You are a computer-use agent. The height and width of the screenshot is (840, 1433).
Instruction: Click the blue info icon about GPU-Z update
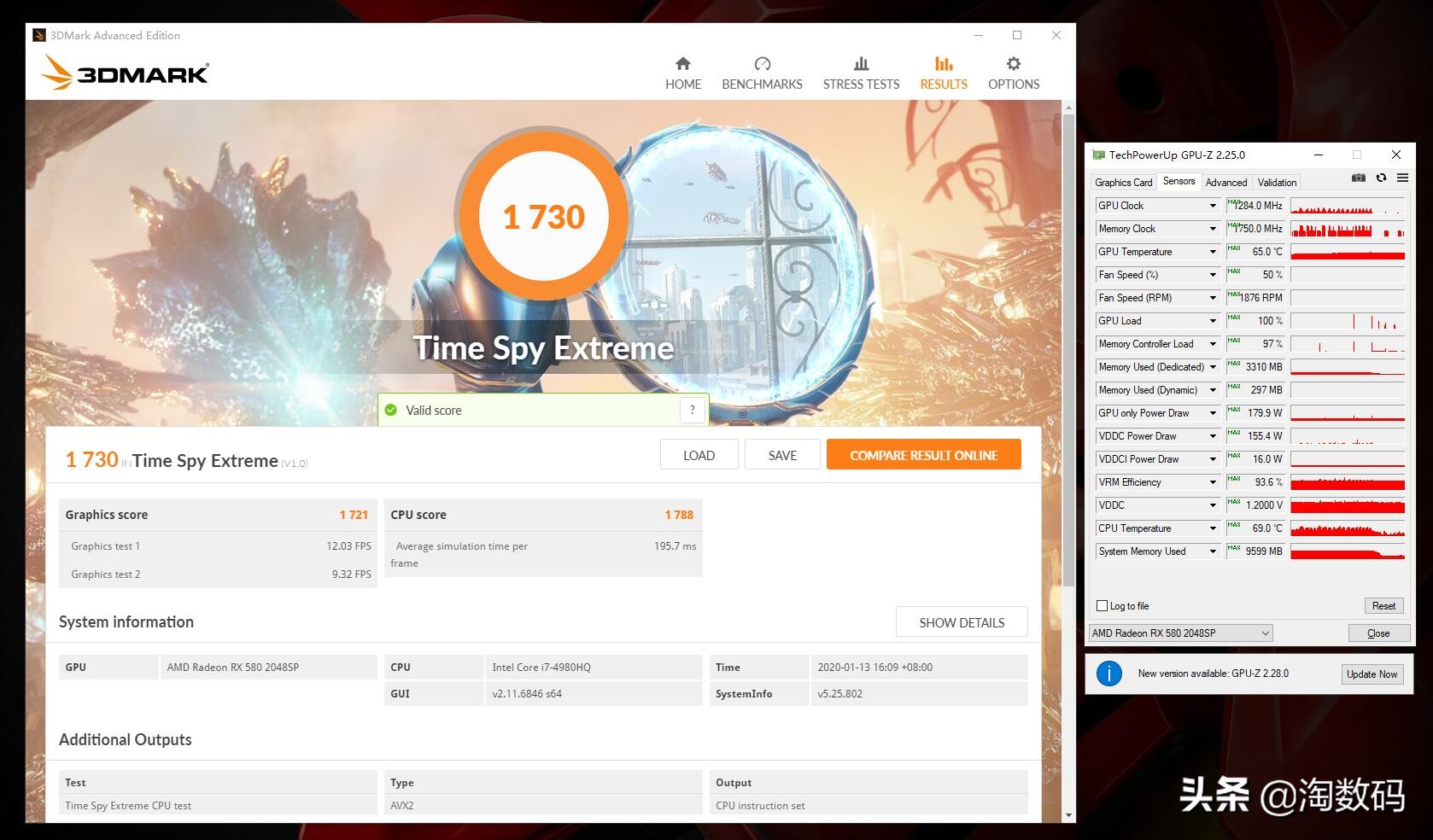(1110, 674)
